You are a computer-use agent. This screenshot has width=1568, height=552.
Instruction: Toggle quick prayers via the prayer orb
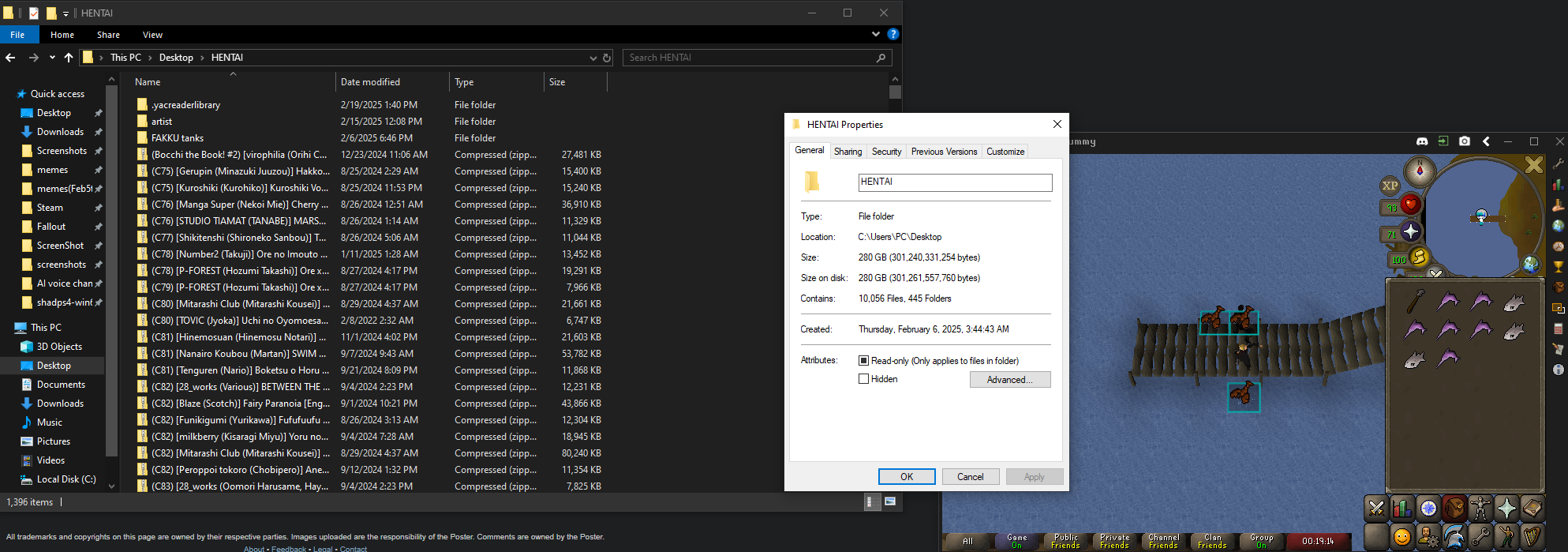click(1411, 231)
